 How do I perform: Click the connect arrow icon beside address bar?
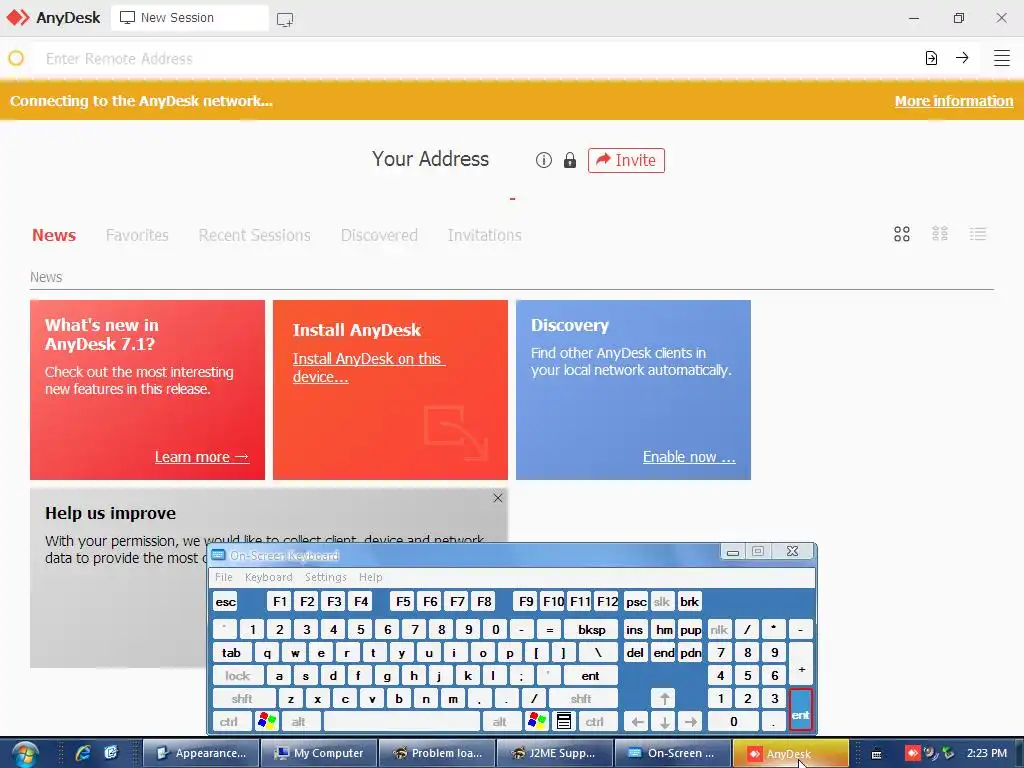tap(962, 58)
